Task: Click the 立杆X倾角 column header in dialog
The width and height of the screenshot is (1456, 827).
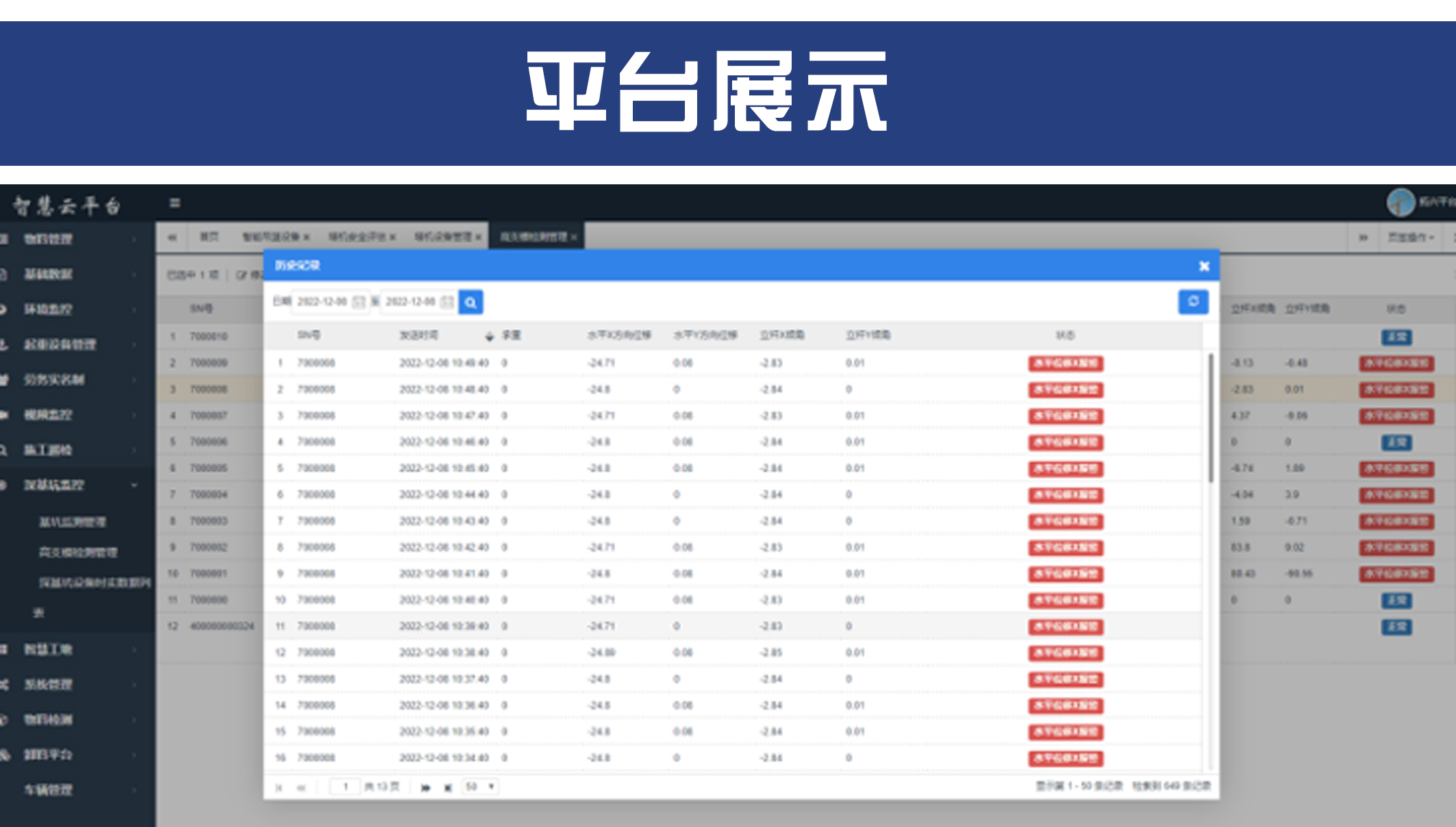Action: point(781,336)
